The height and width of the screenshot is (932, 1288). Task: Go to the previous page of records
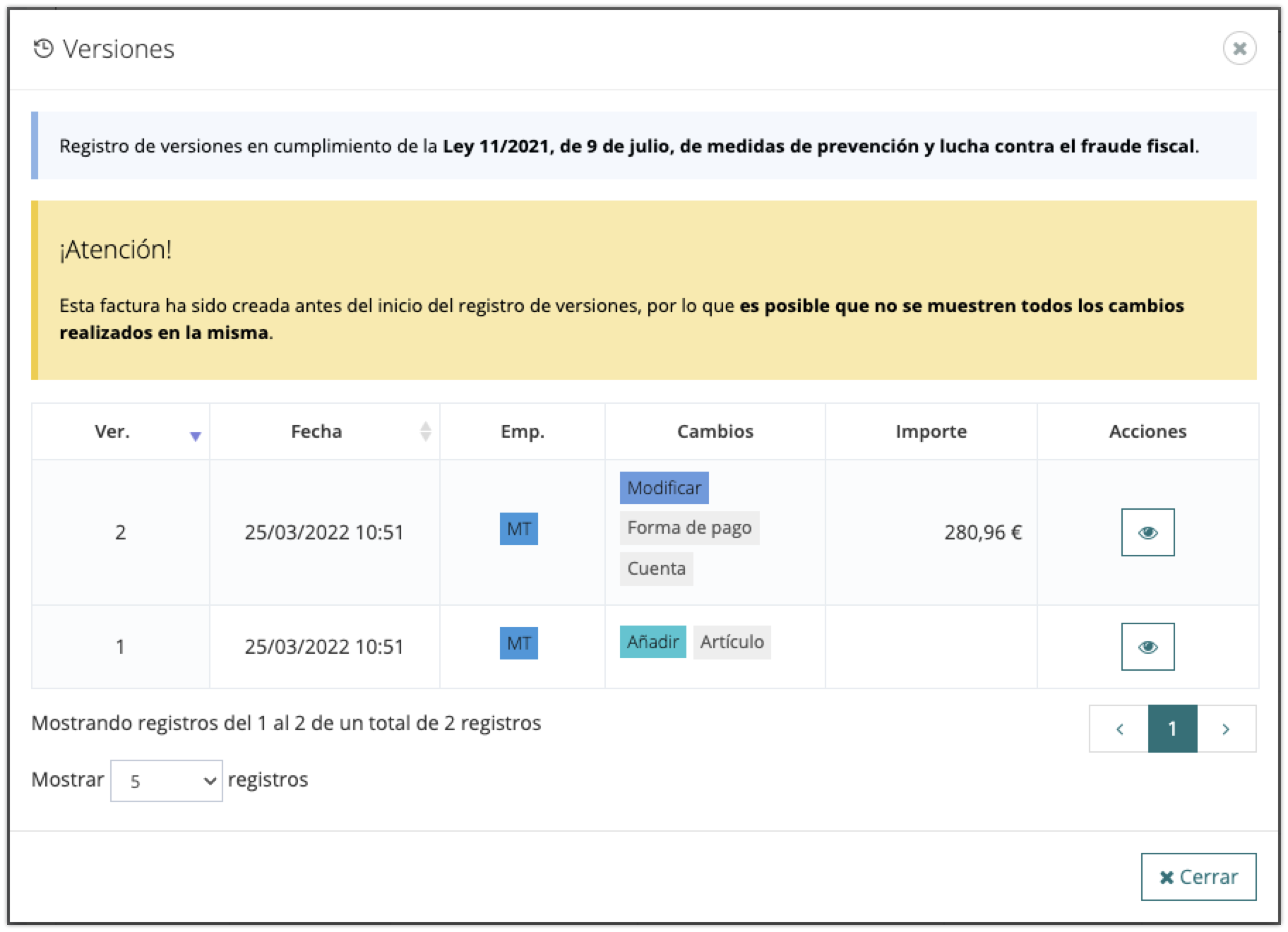click(x=1119, y=729)
